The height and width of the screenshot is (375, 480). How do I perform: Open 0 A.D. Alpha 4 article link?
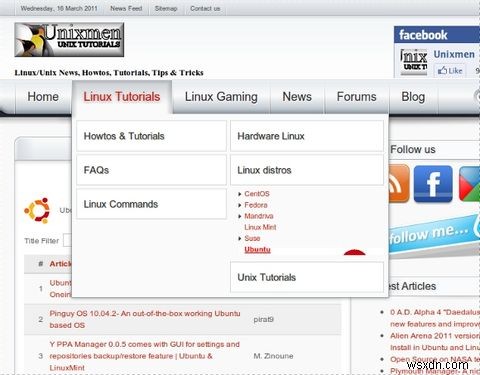435,318
